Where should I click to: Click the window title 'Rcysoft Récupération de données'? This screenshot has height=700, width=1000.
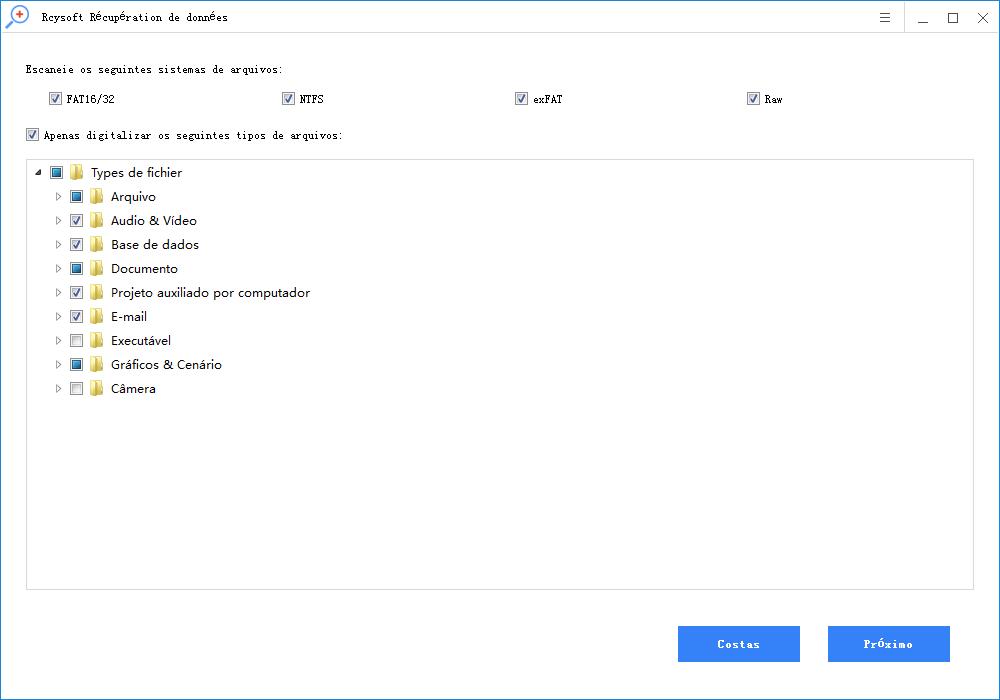coord(135,17)
